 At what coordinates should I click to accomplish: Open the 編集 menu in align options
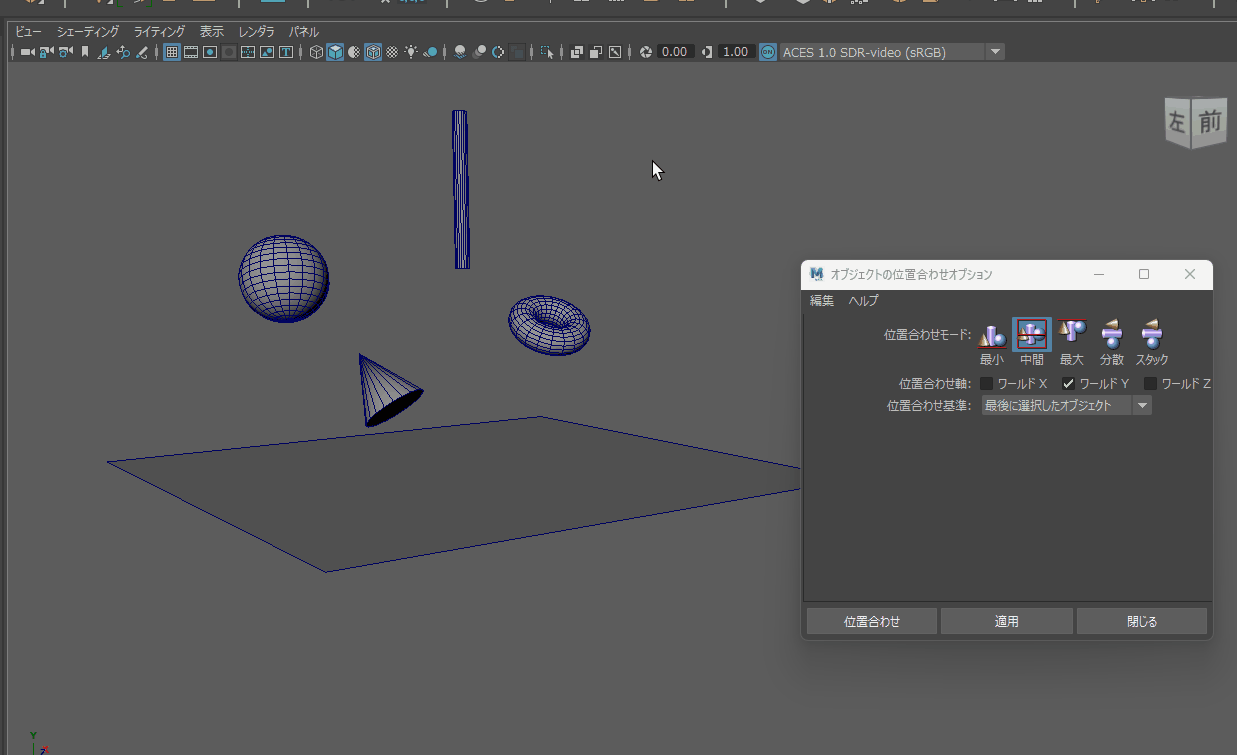coord(821,301)
